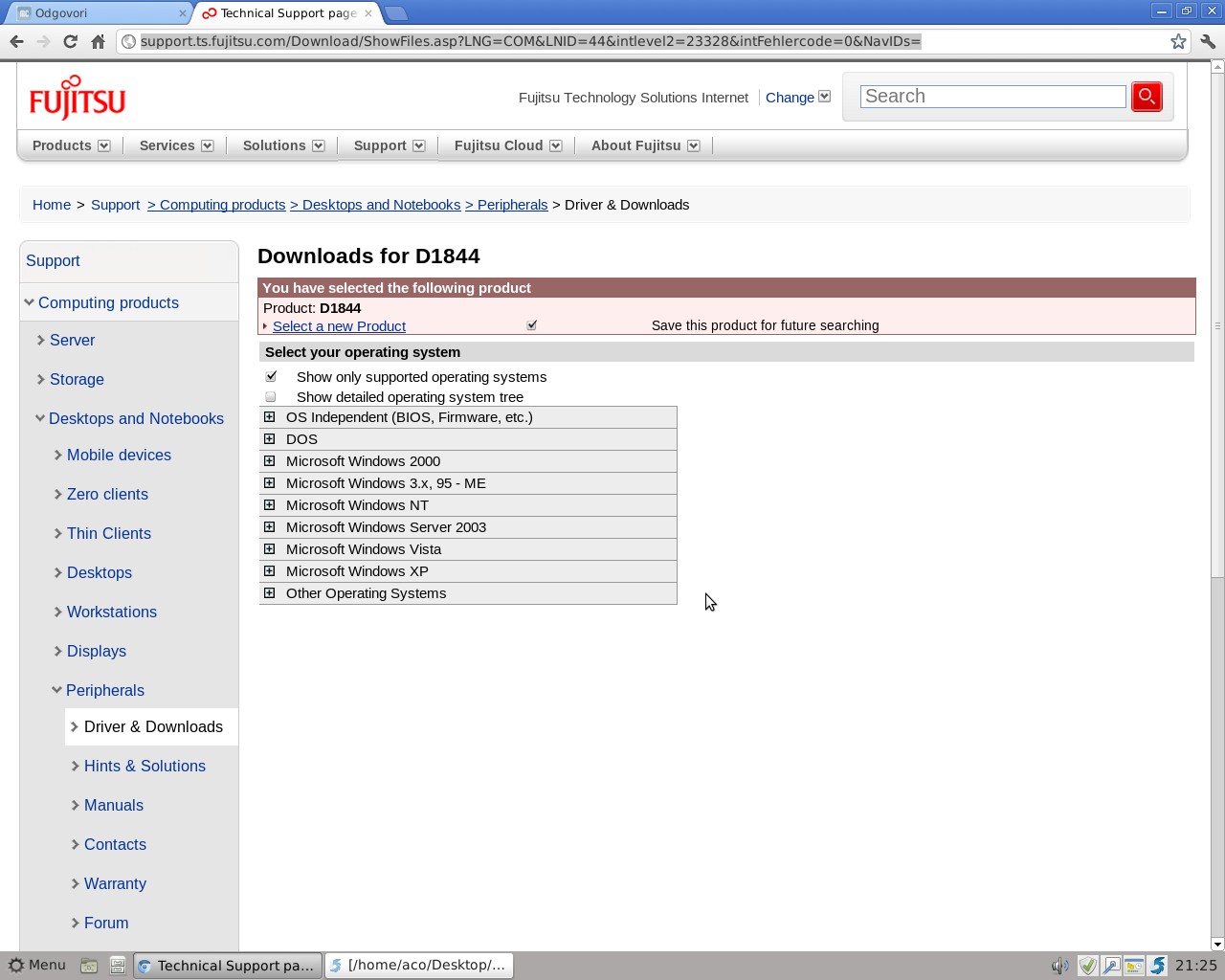Open Thin Clients in the sidebar
The image size is (1225, 980).
(x=109, y=534)
